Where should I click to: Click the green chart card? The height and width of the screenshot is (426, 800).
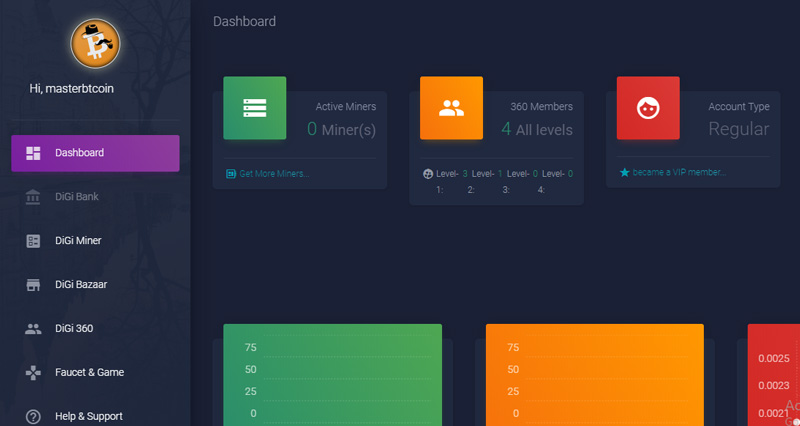332,374
